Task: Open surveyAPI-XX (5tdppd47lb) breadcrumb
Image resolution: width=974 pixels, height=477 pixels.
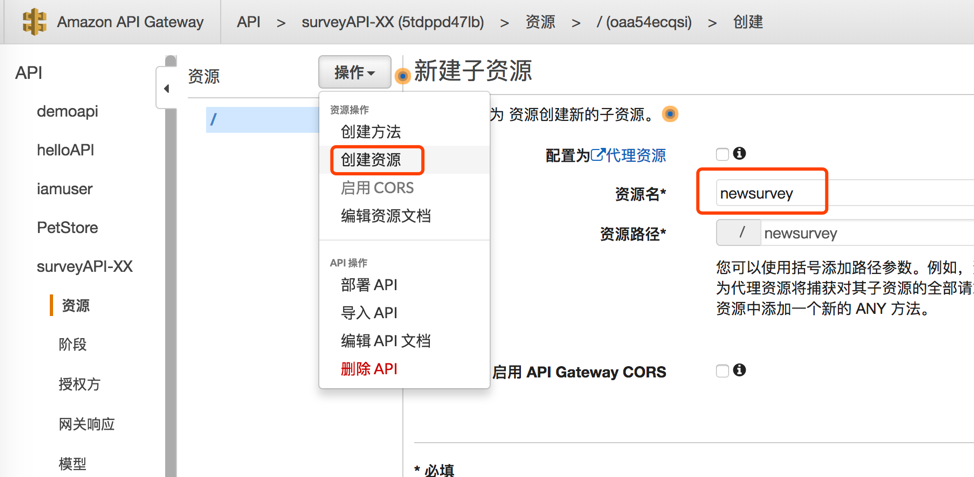Action: 393,22
